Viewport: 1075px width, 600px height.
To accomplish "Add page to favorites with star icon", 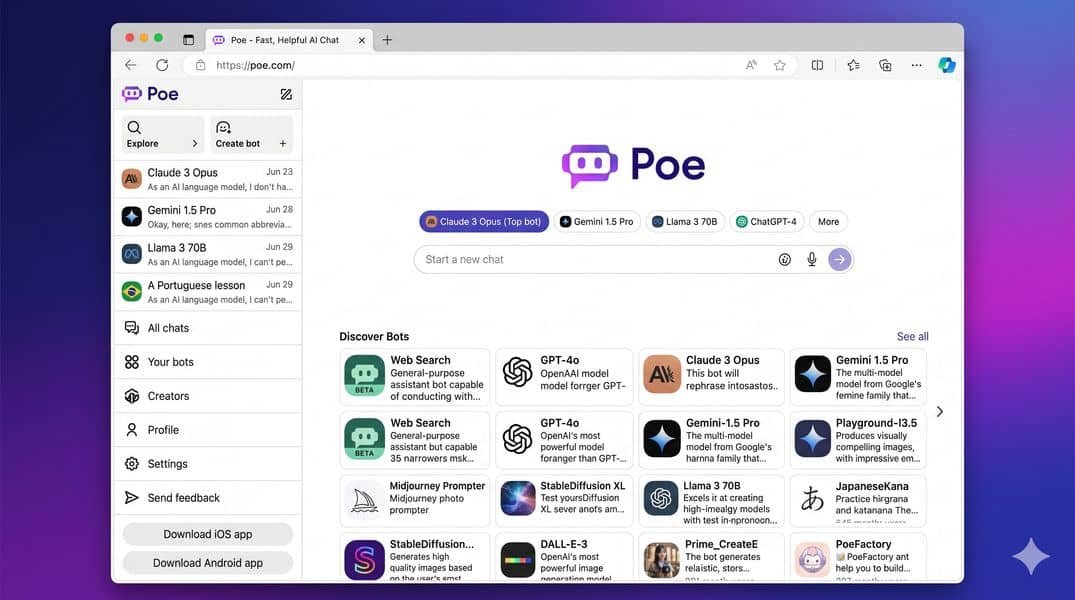I will [780, 65].
